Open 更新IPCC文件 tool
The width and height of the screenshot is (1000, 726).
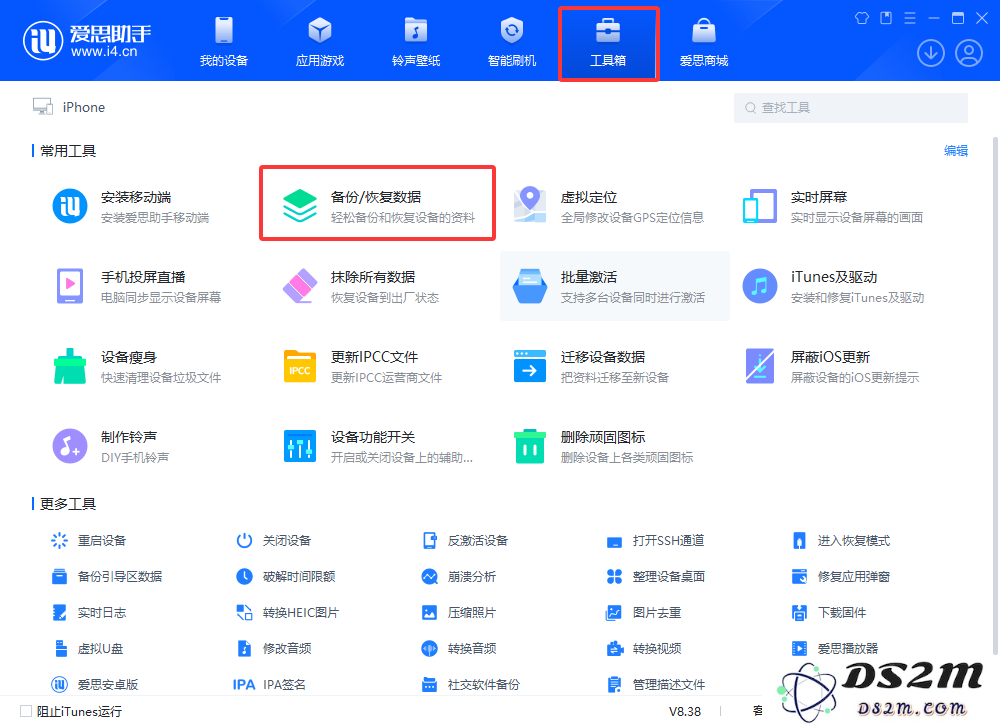[363, 366]
